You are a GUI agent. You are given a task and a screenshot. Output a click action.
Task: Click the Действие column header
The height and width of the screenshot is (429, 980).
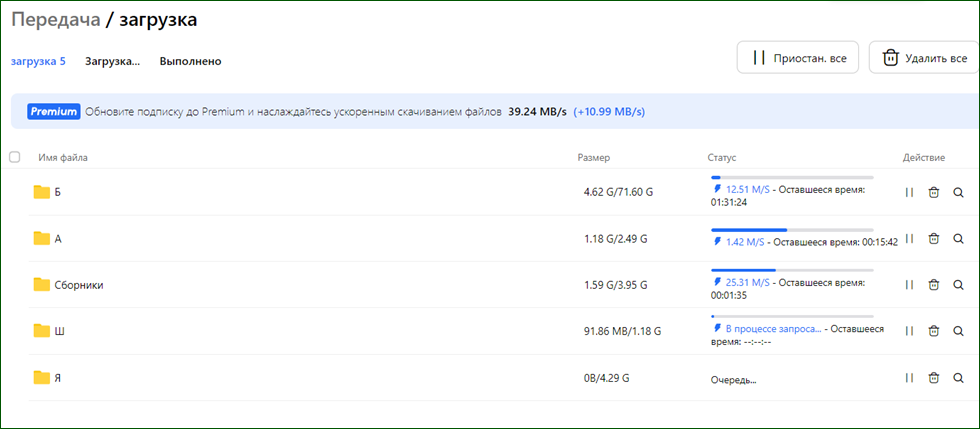tap(924, 158)
